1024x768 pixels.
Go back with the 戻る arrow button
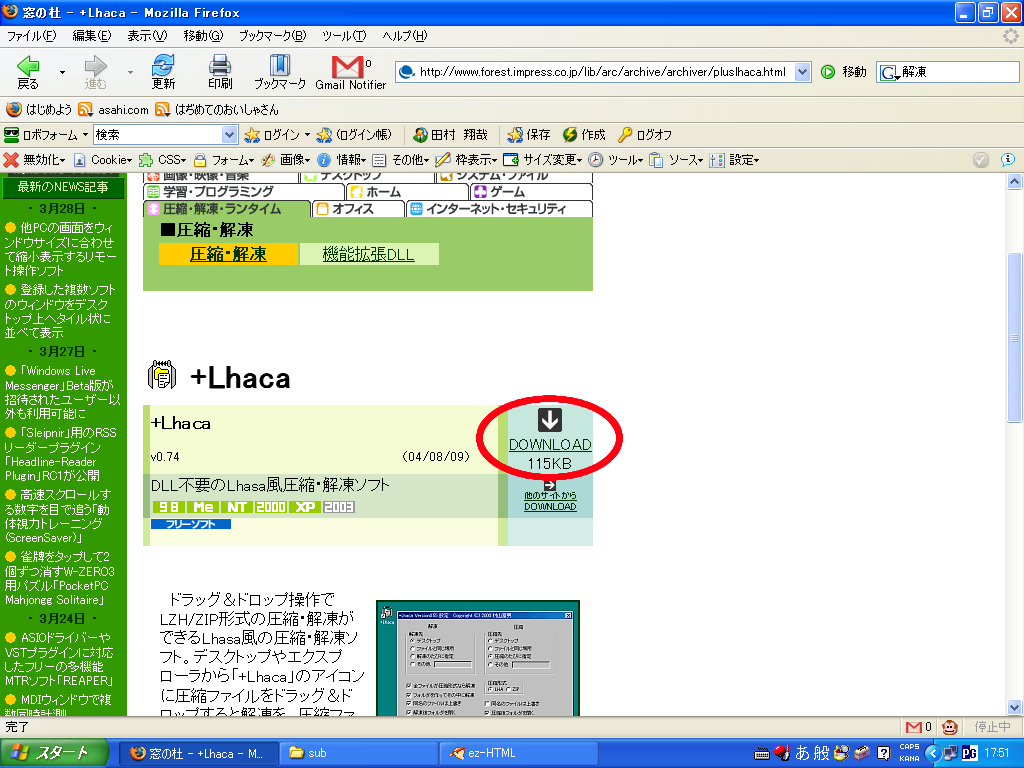(28, 72)
